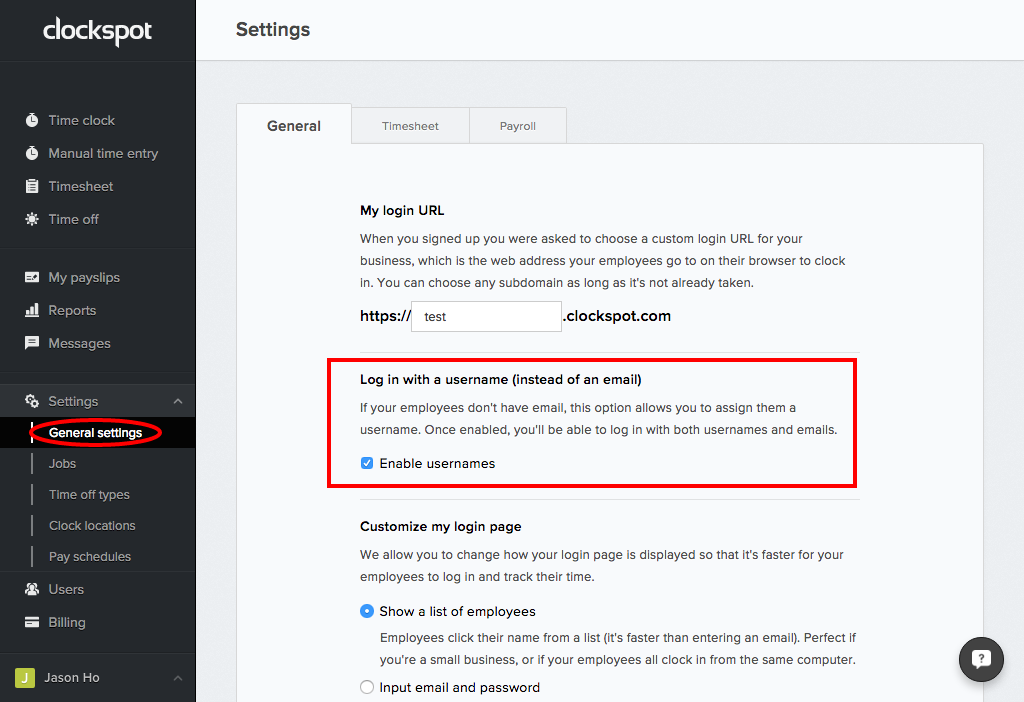This screenshot has width=1024, height=702.
Task: Open the Time off page
Action: 74,219
